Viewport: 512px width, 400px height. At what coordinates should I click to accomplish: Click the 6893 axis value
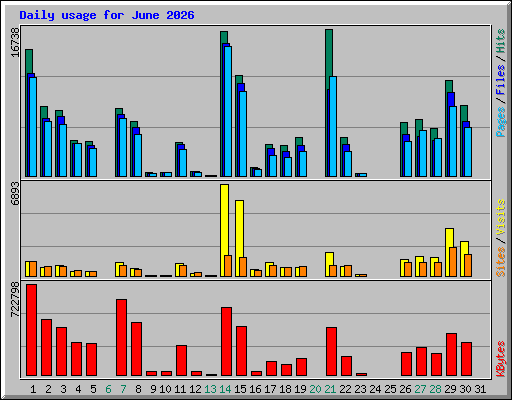tap(15, 194)
